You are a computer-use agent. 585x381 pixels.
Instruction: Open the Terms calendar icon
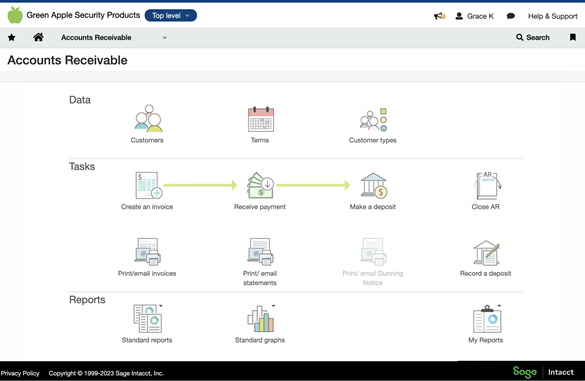pyautogui.click(x=261, y=119)
